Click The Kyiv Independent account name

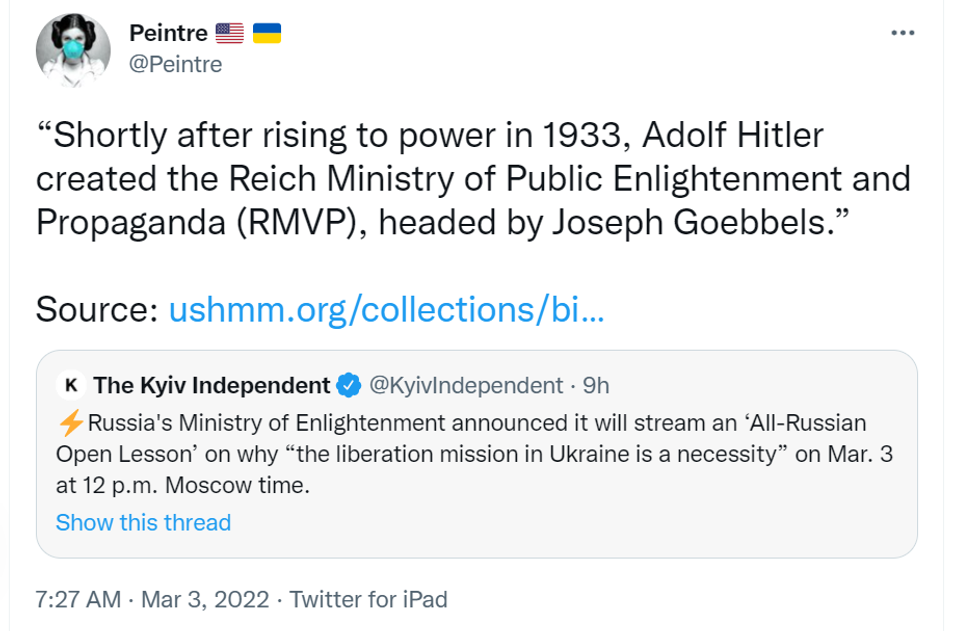click(212, 385)
